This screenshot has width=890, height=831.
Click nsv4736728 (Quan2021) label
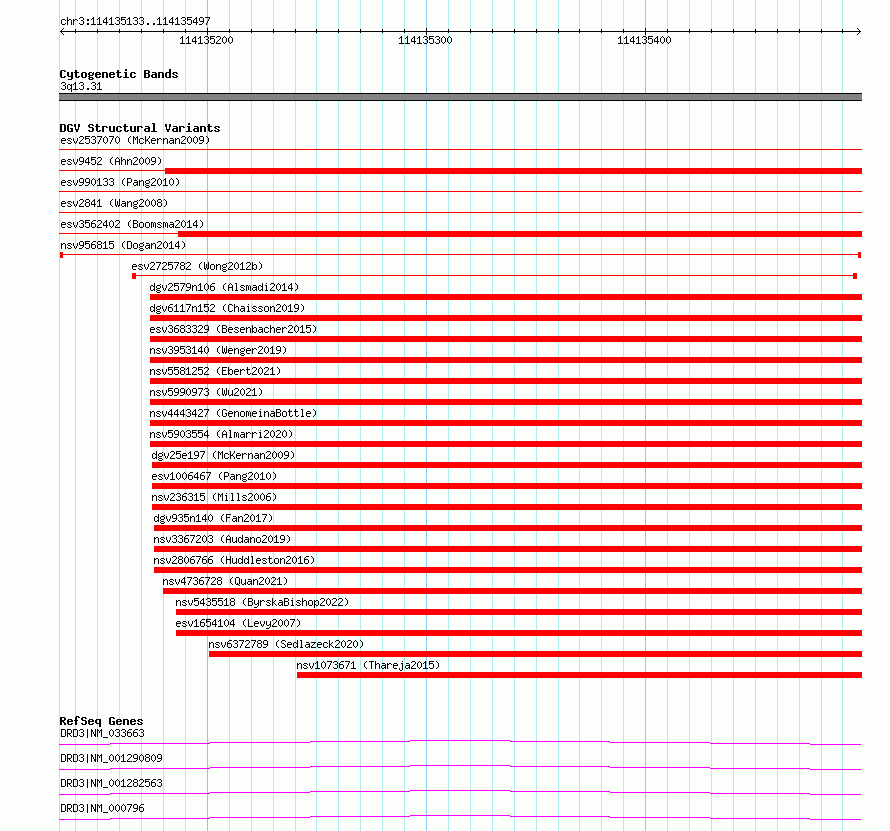[x=225, y=581]
